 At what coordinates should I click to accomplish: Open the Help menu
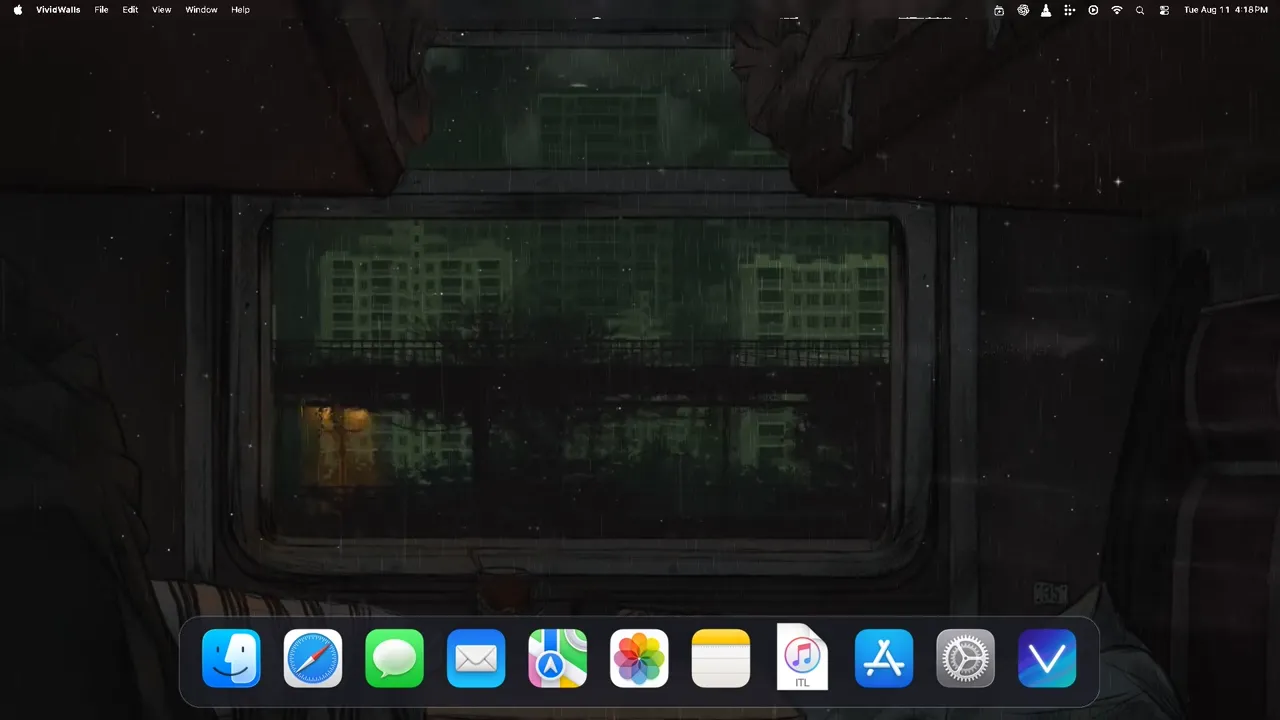[240, 10]
